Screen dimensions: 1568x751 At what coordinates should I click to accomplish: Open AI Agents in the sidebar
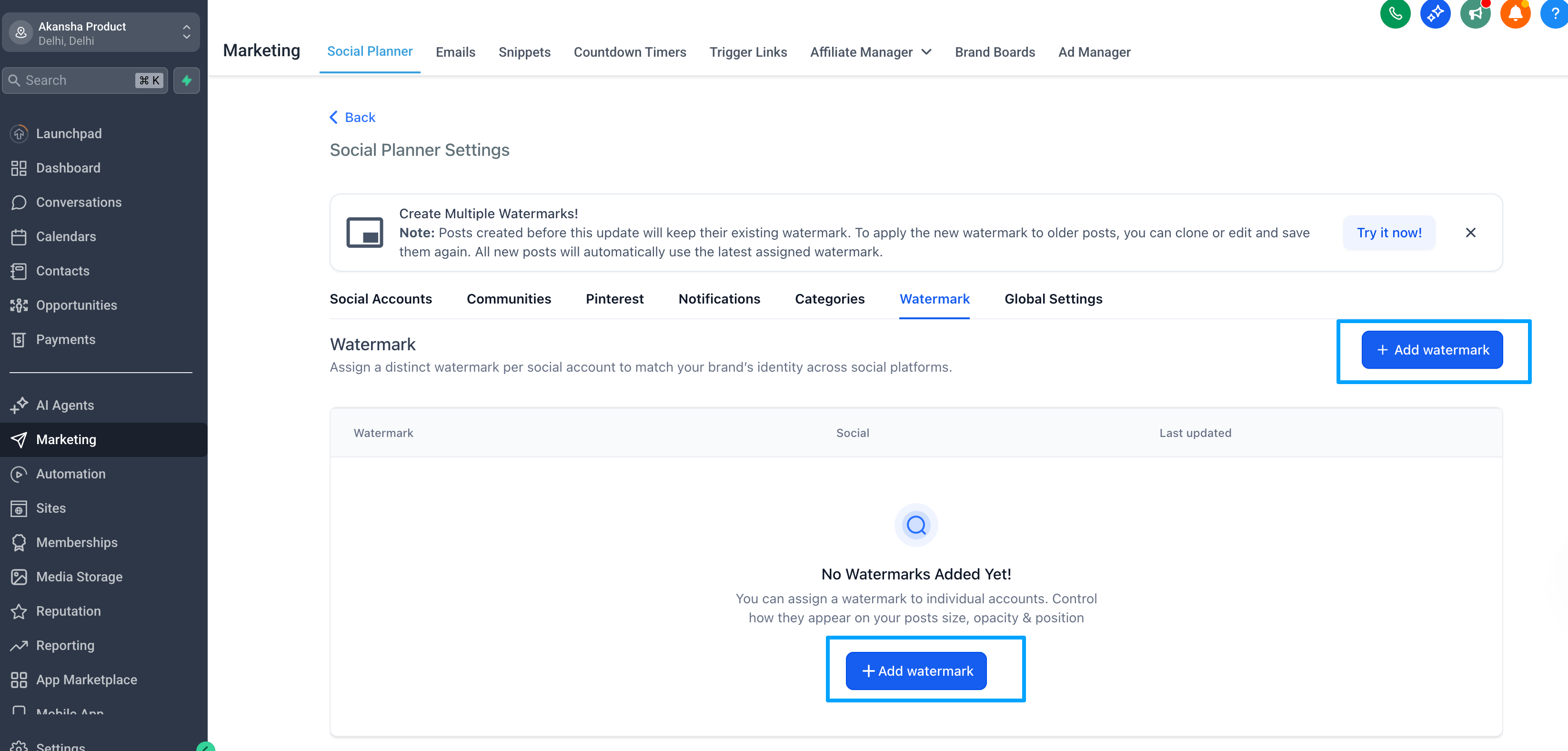[x=64, y=405]
